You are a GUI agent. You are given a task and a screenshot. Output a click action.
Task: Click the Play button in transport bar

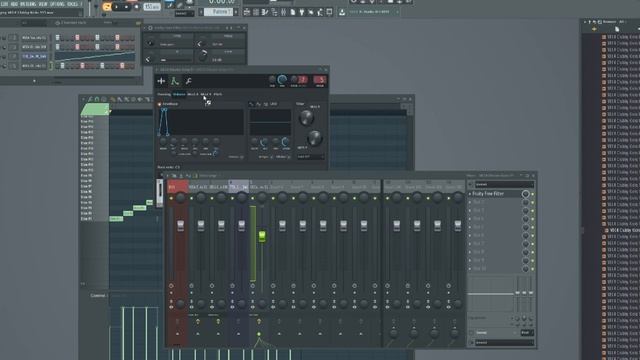[117, 7]
